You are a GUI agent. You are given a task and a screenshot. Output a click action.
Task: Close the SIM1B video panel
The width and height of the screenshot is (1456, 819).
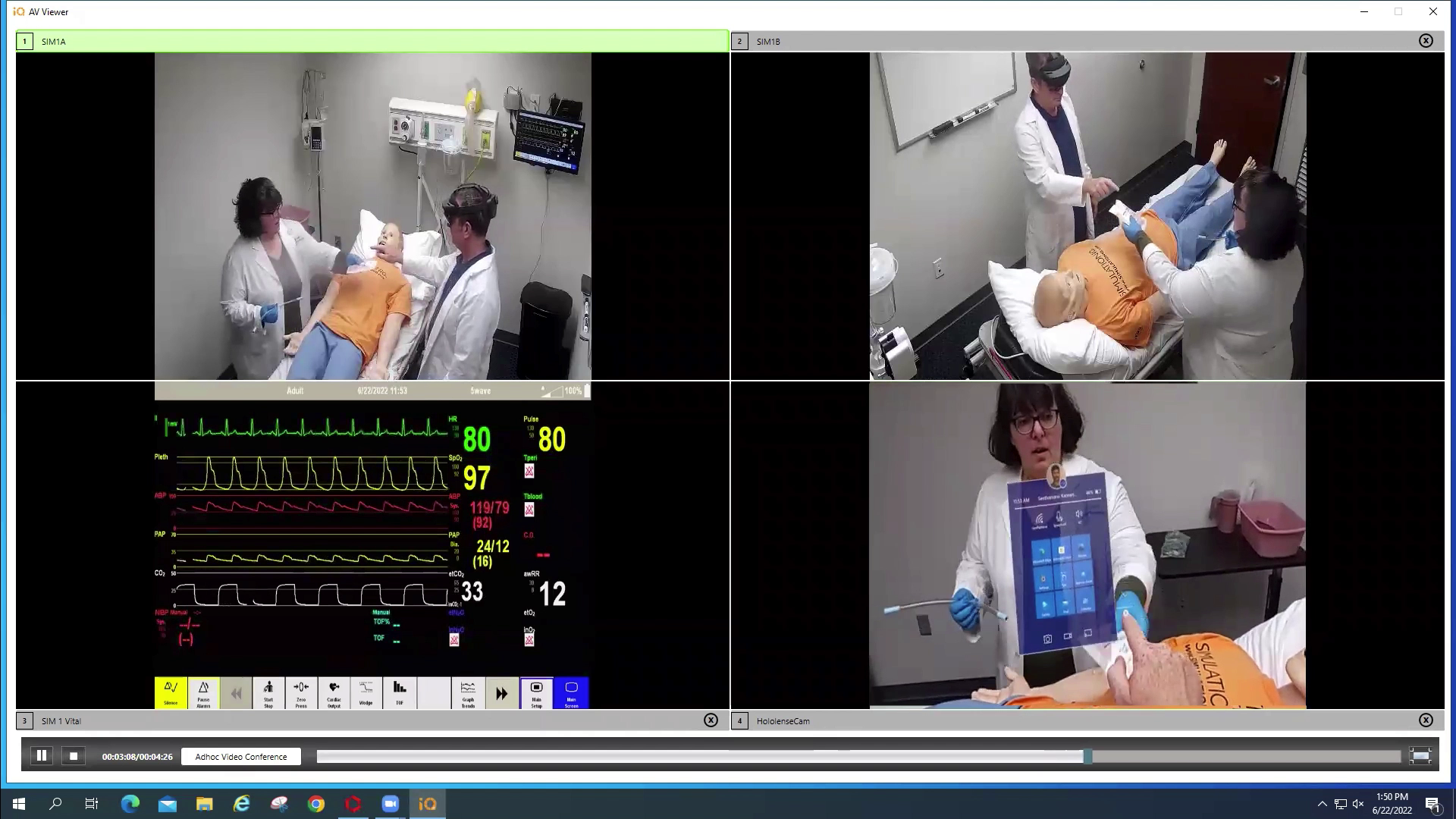coord(1426,41)
